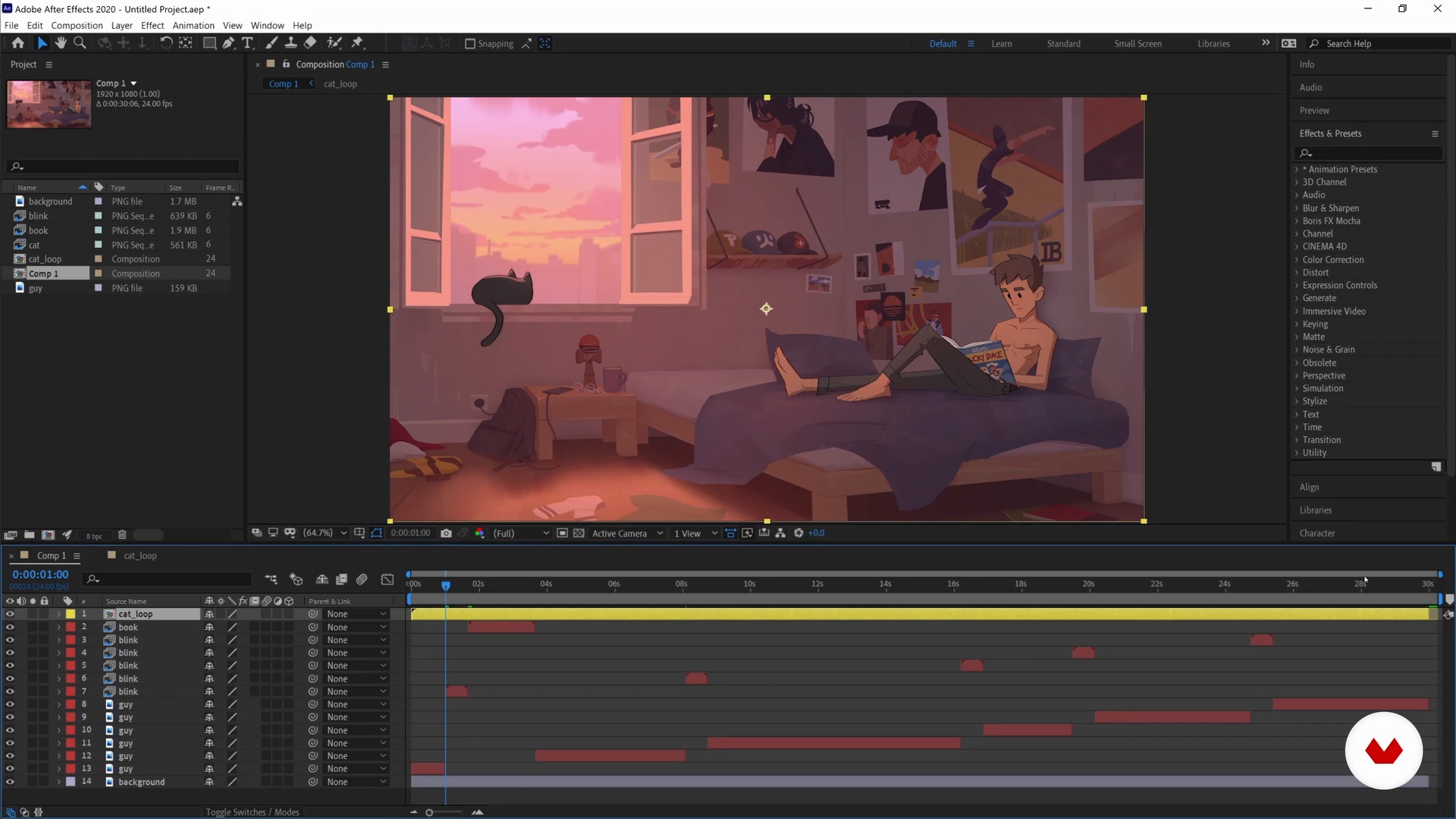Toggle the Snapping checkbox

point(470,44)
